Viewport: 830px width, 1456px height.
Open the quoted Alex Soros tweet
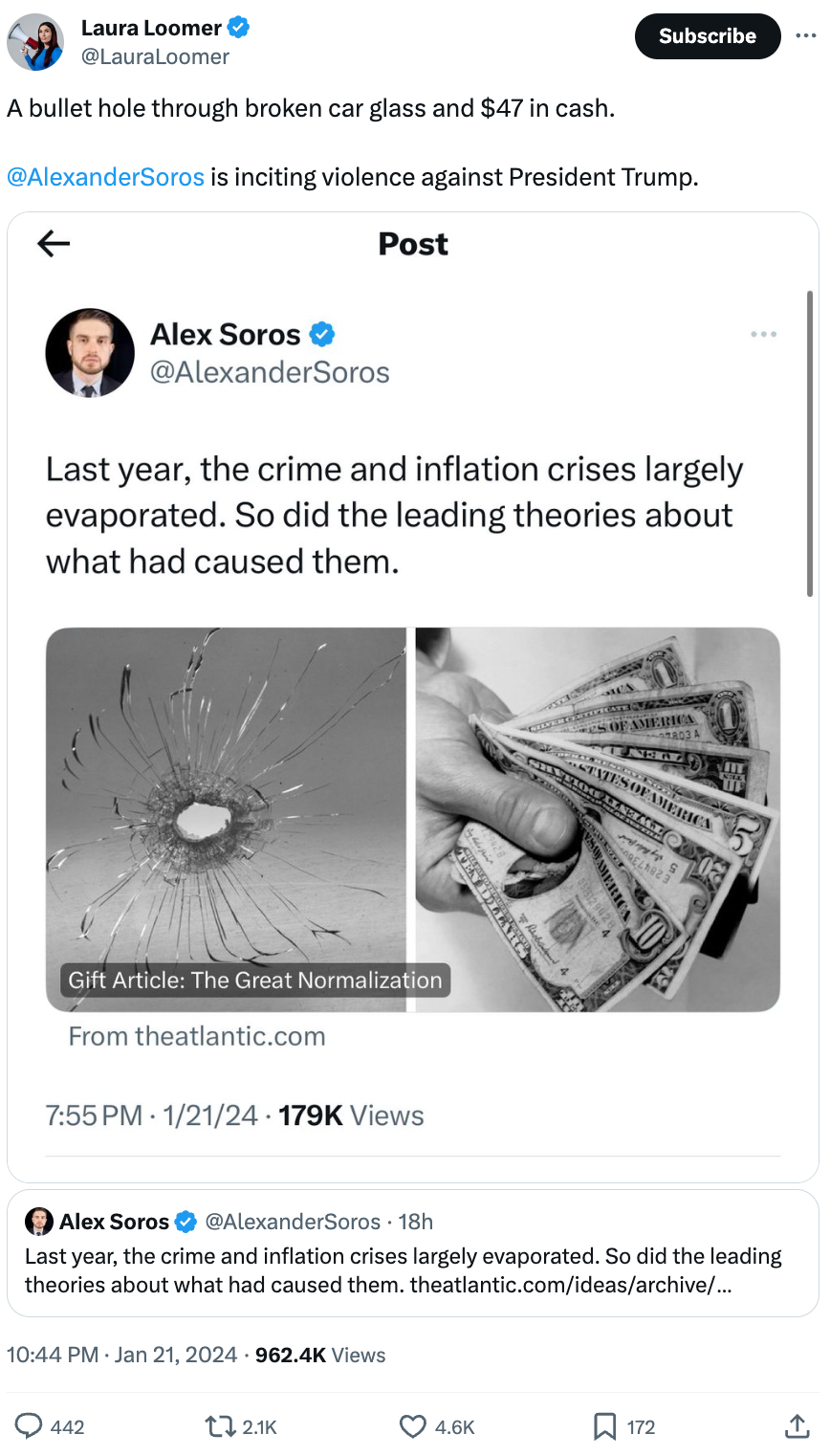tap(413, 1253)
